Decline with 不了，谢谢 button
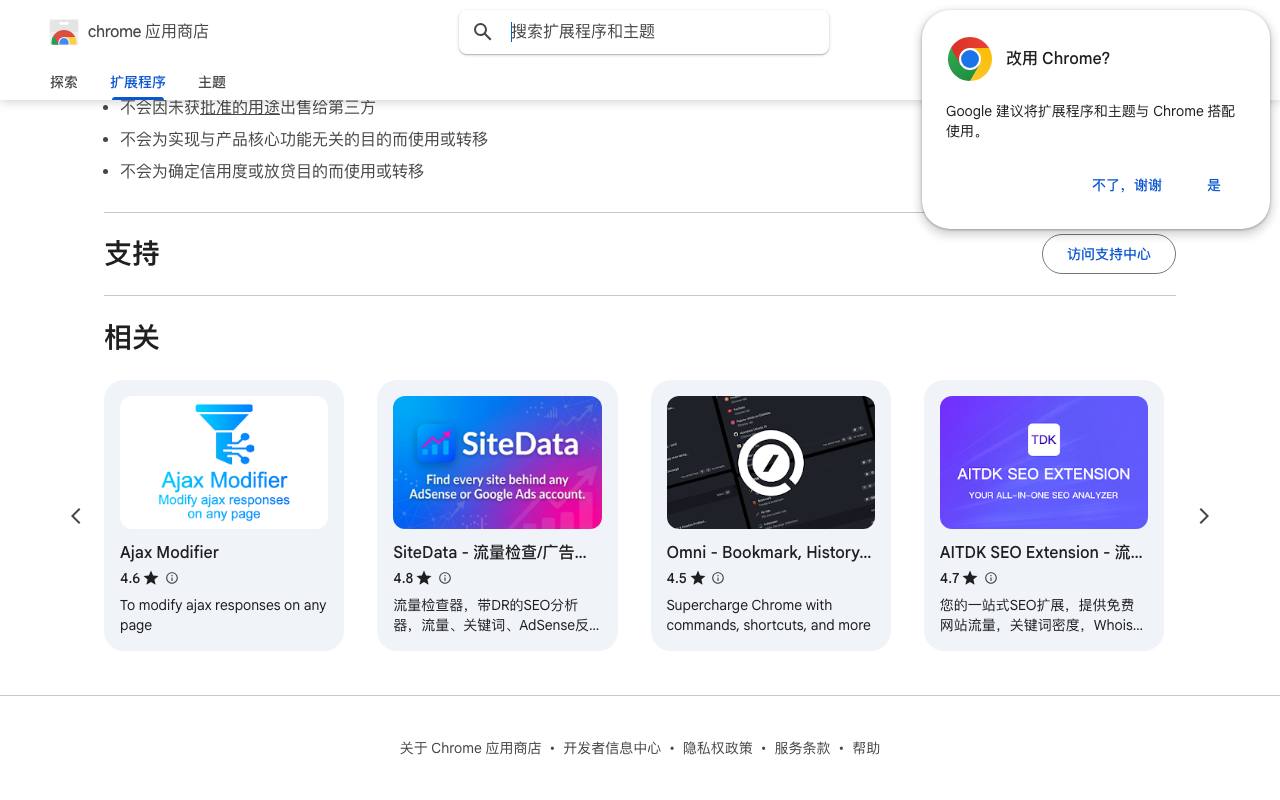This screenshot has height=800, width=1280. click(1127, 185)
